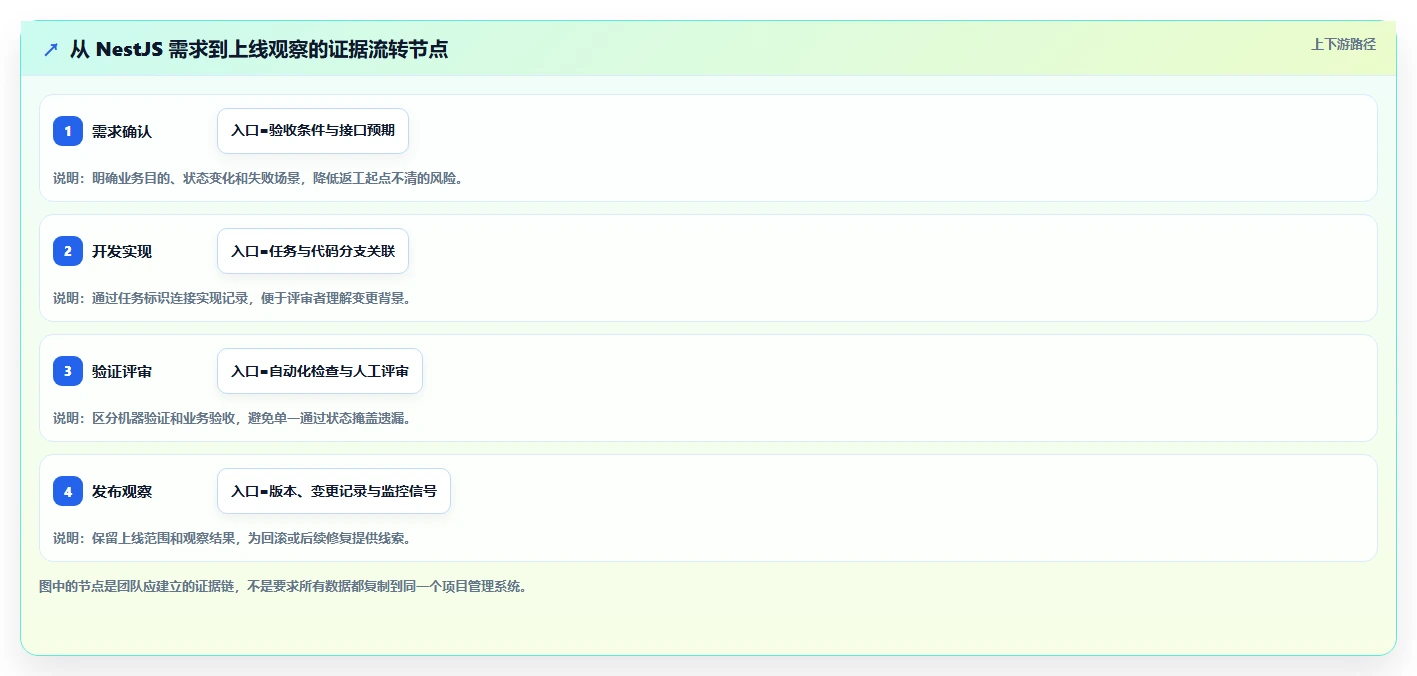Click the step 2 number badge

(x=68, y=251)
